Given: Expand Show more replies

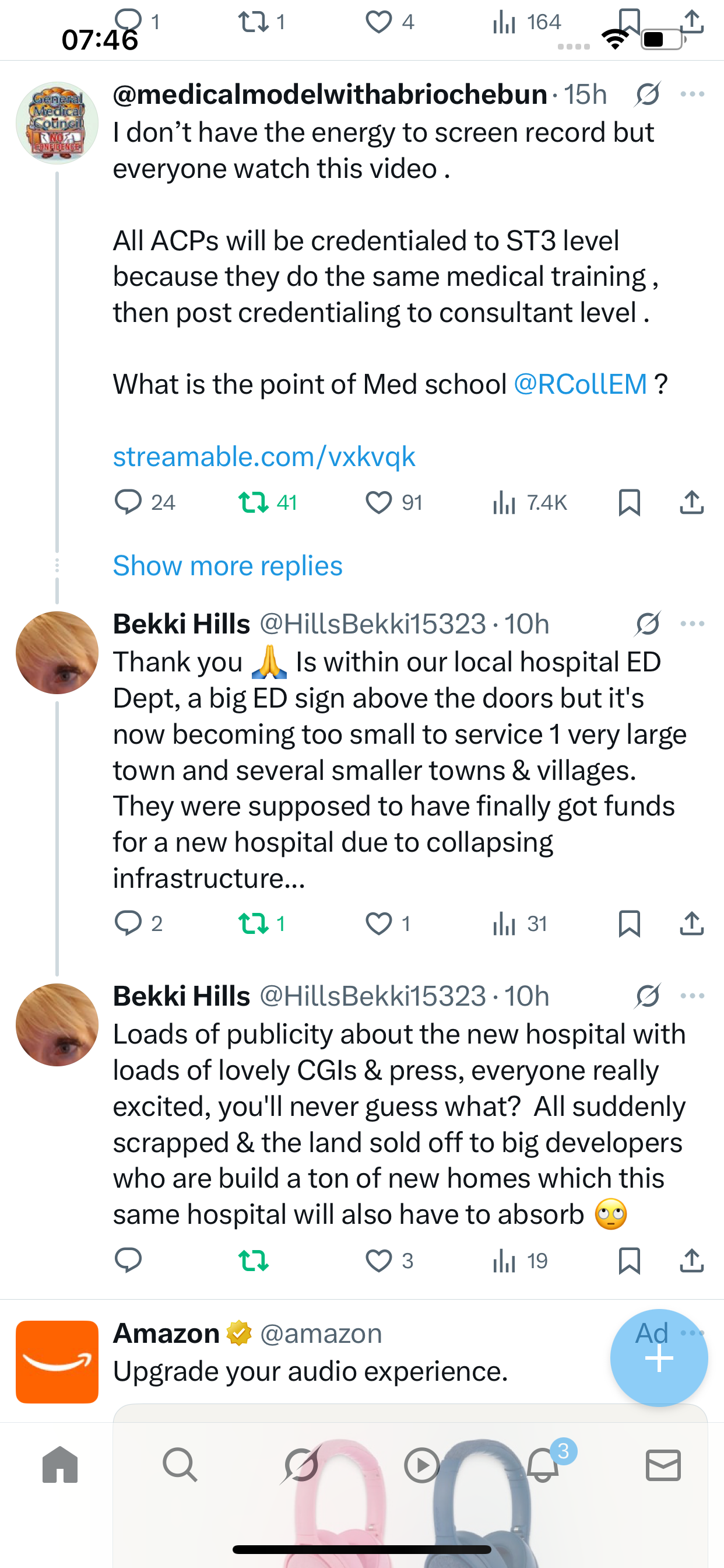Looking at the screenshot, I should coord(227,566).
